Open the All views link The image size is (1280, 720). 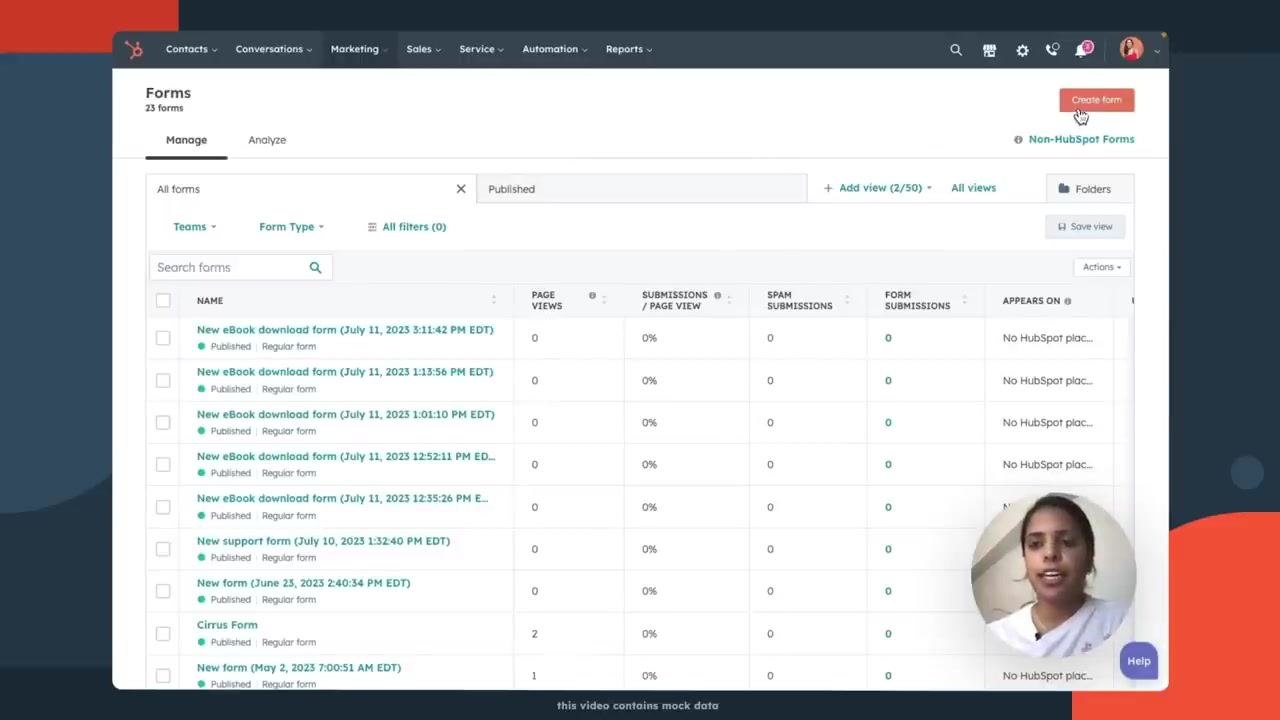click(973, 188)
